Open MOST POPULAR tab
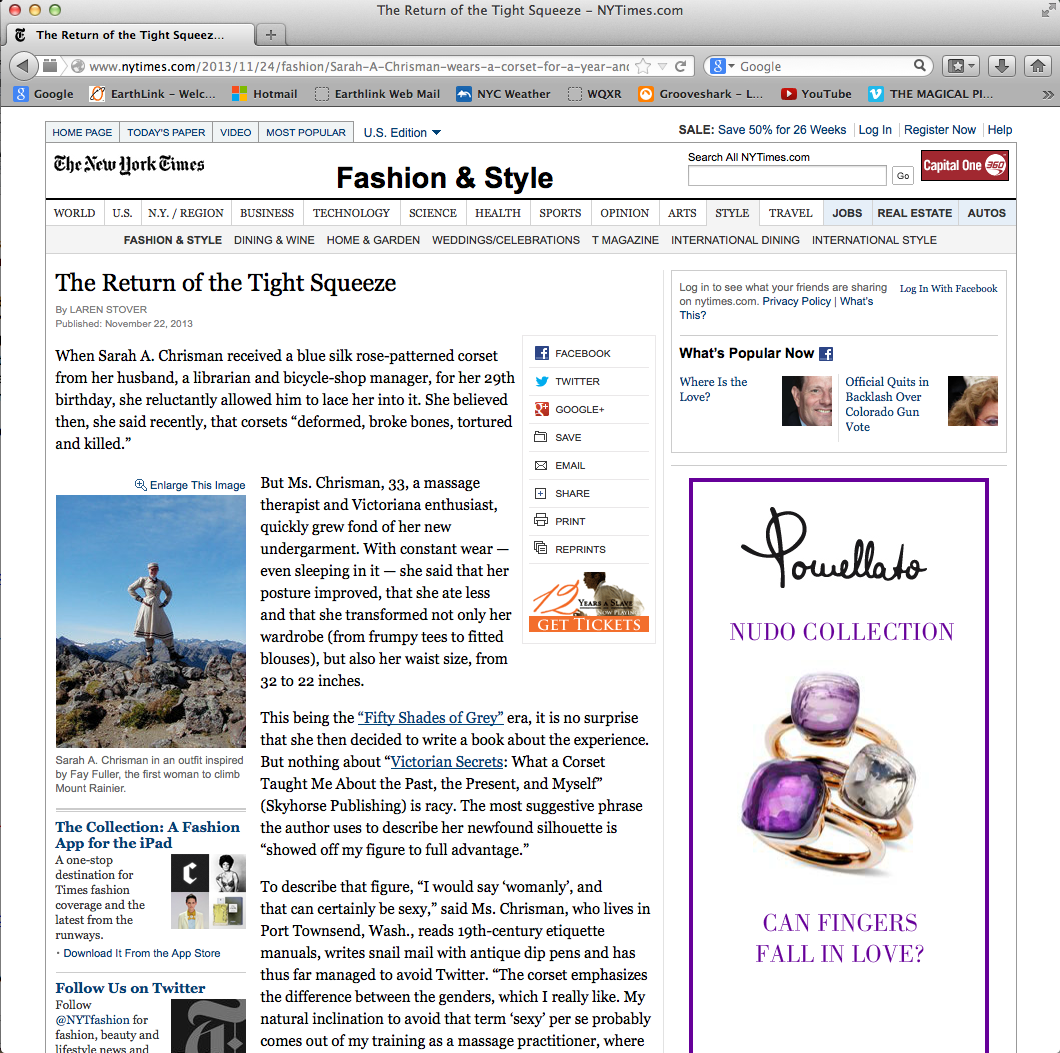This screenshot has height=1053, width=1060. click(306, 132)
